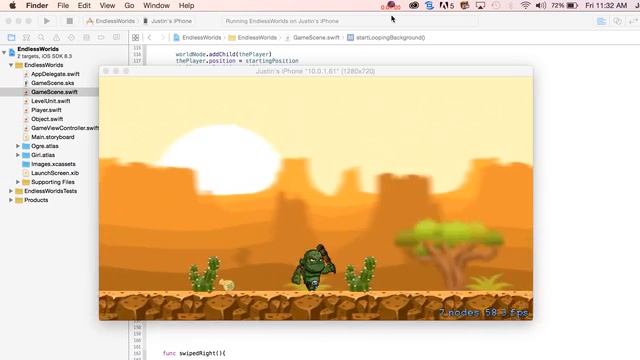Viewport: 640px width, 360px height.
Task: Open the volume control in menu bar
Action: [x=541, y=5]
